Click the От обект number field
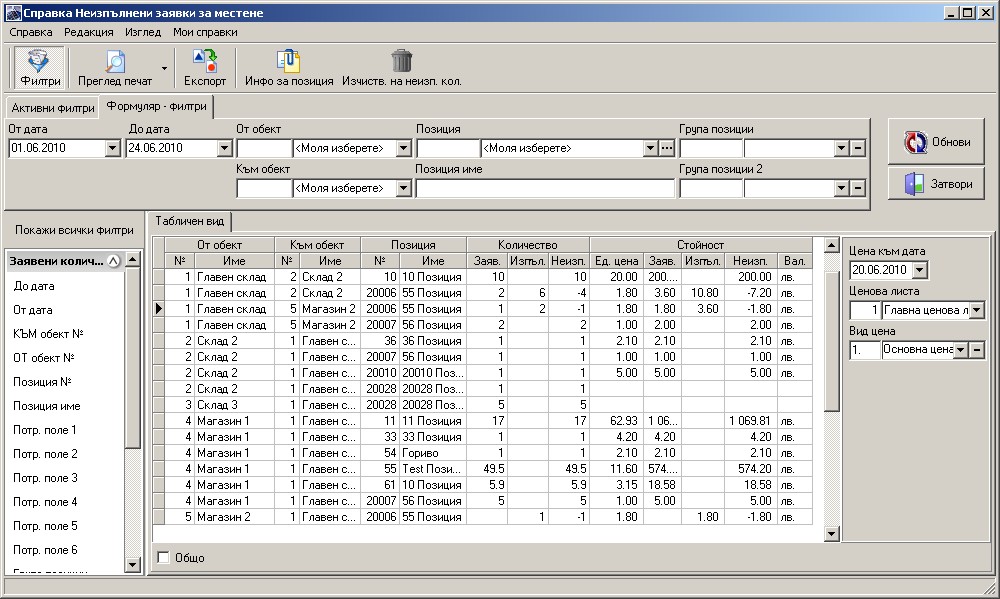Viewport: 1000px width, 599px height. pyautogui.click(x=264, y=148)
